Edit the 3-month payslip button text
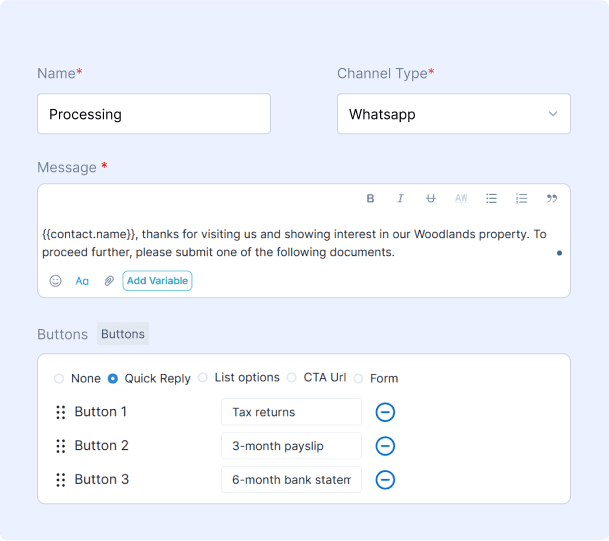This screenshot has width=609, height=541. click(x=291, y=446)
